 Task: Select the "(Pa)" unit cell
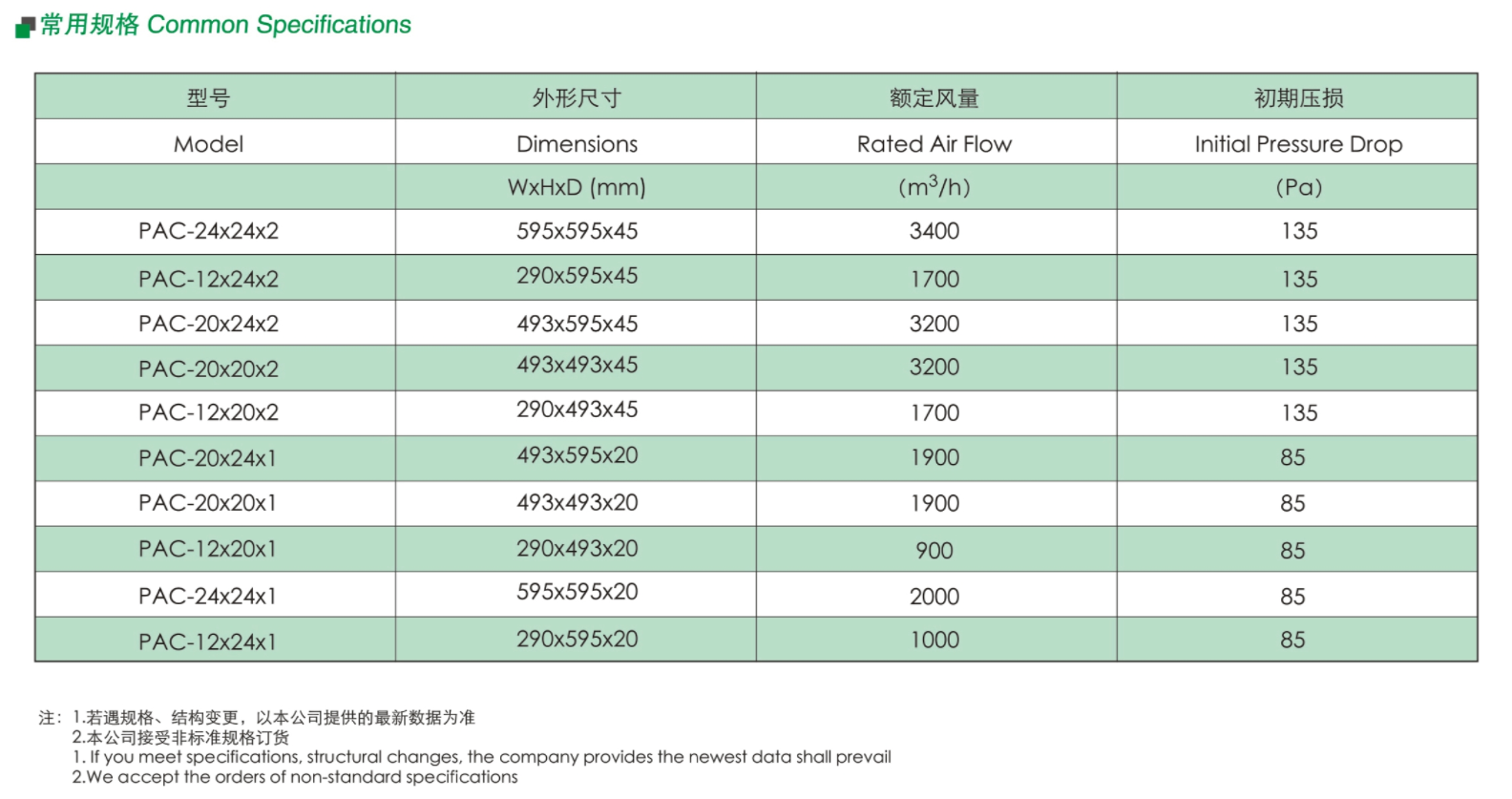tap(1298, 187)
